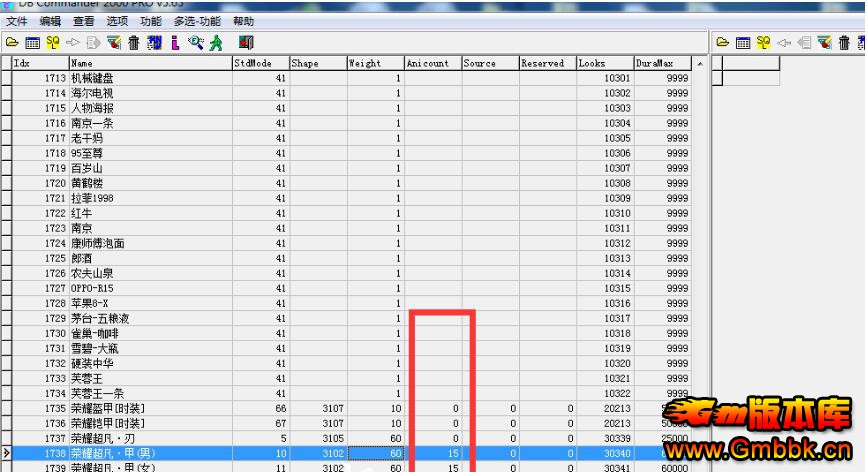The image size is (867, 472).
Task: Click the exit door icon
Action: (x=246, y=43)
